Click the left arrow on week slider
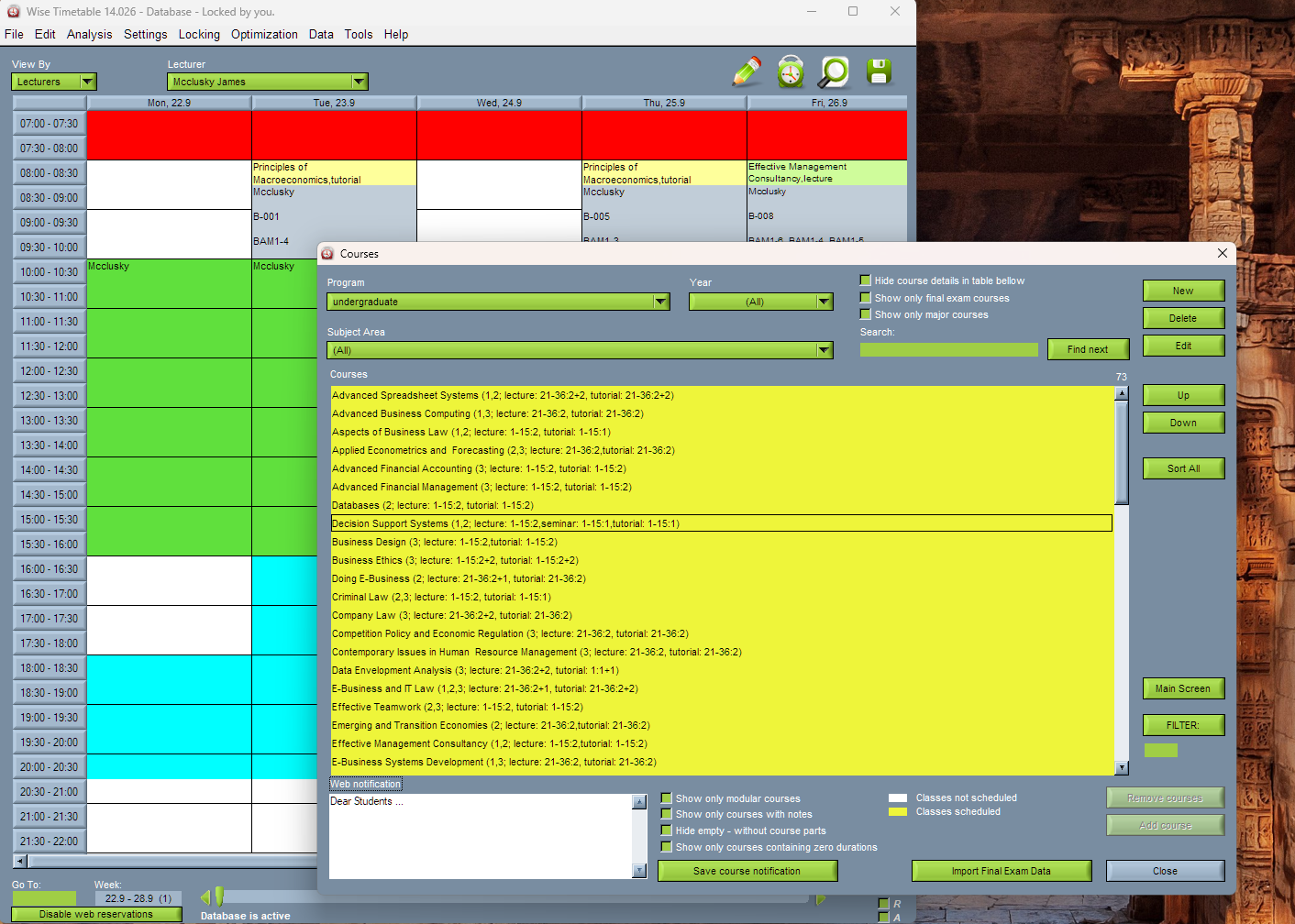This screenshot has width=1295, height=924. pos(205,897)
